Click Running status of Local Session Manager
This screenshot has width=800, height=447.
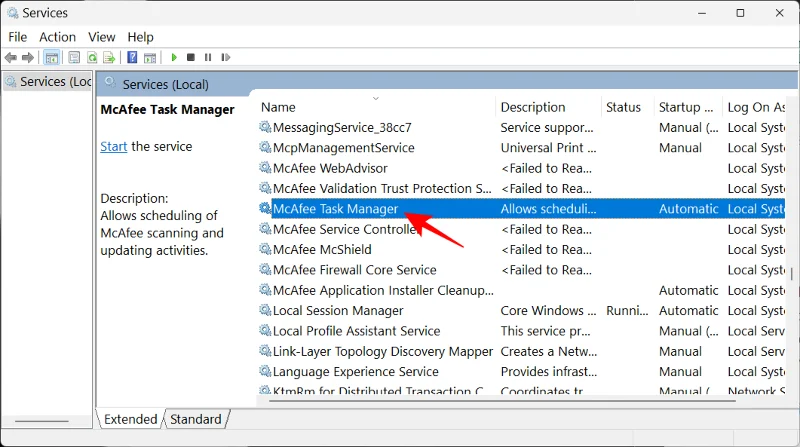(x=628, y=310)
